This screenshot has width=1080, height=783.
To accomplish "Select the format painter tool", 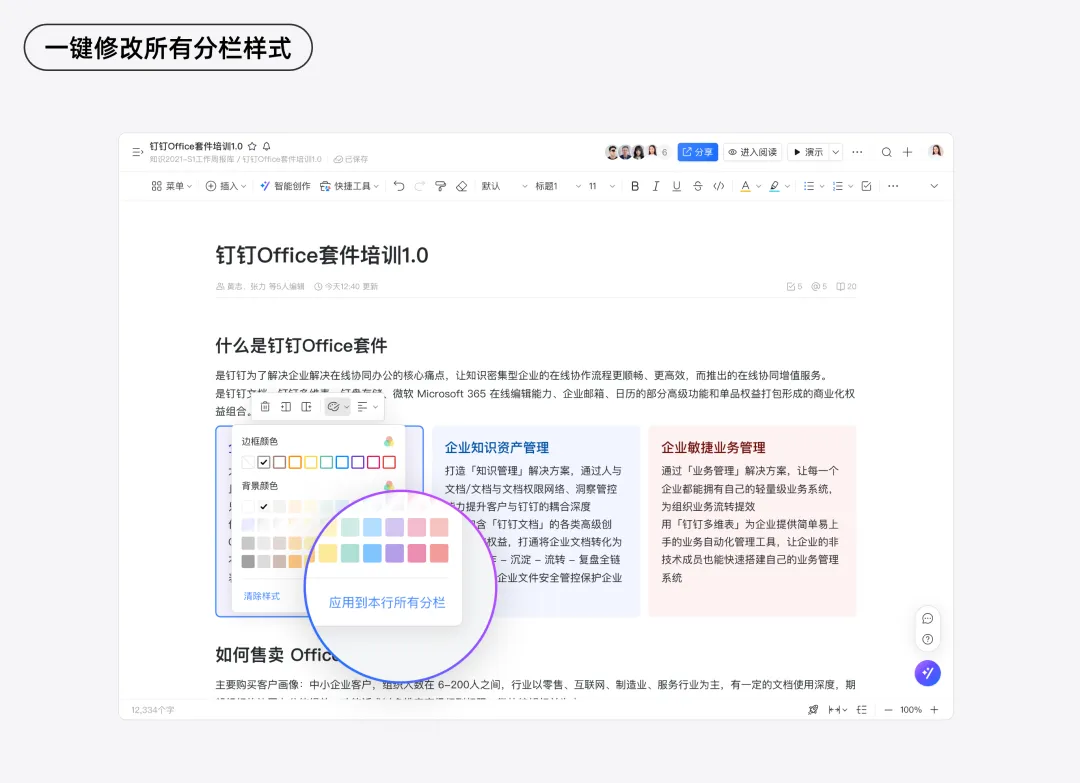I will click(x=441, y=186).
